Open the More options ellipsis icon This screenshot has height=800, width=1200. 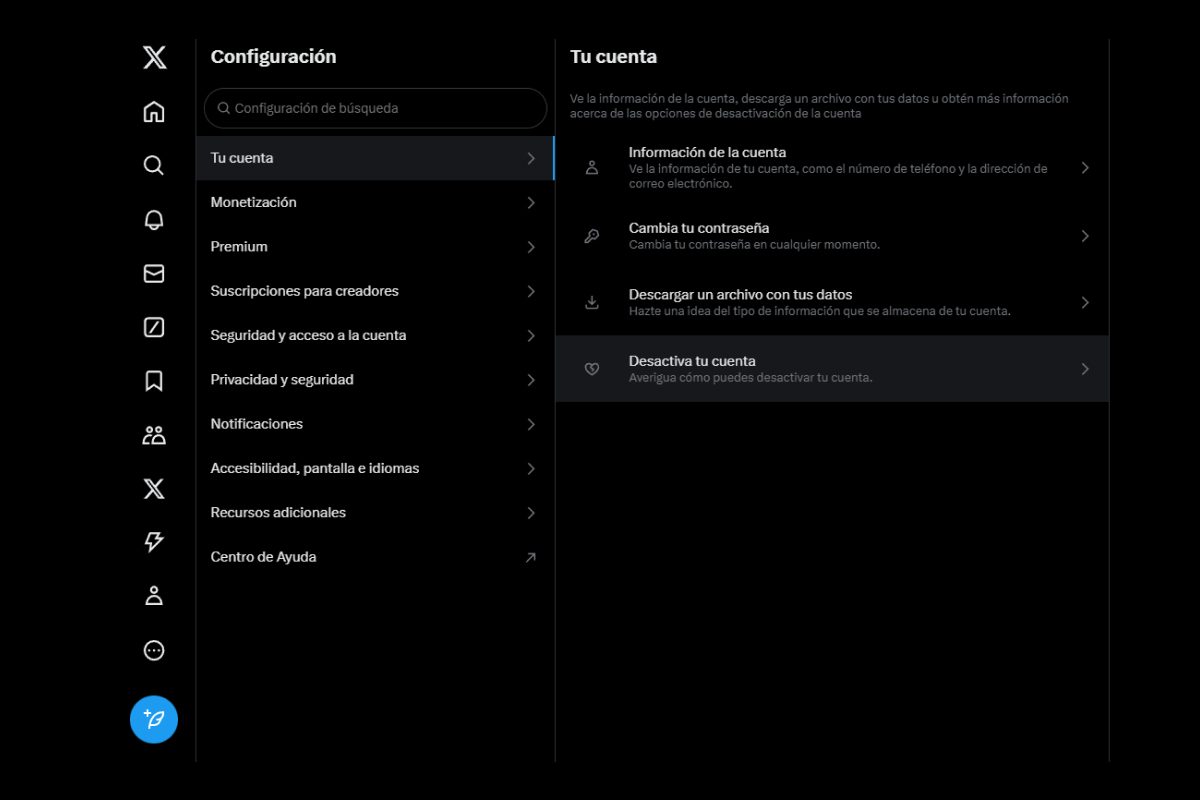coord(153,650)
